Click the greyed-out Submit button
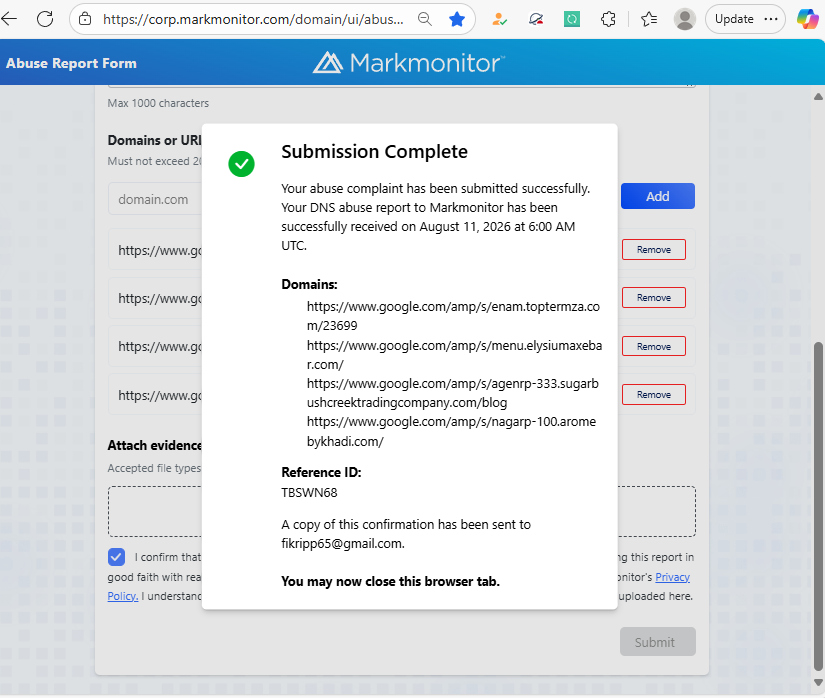The image size is (825, 698). [x=658, y=642]
